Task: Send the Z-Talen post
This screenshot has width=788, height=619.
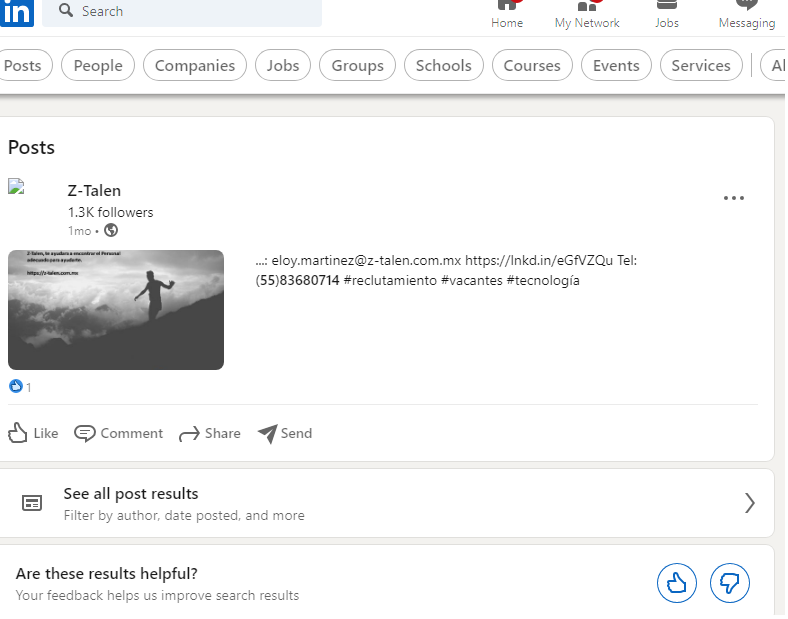Action: (285, 433)
